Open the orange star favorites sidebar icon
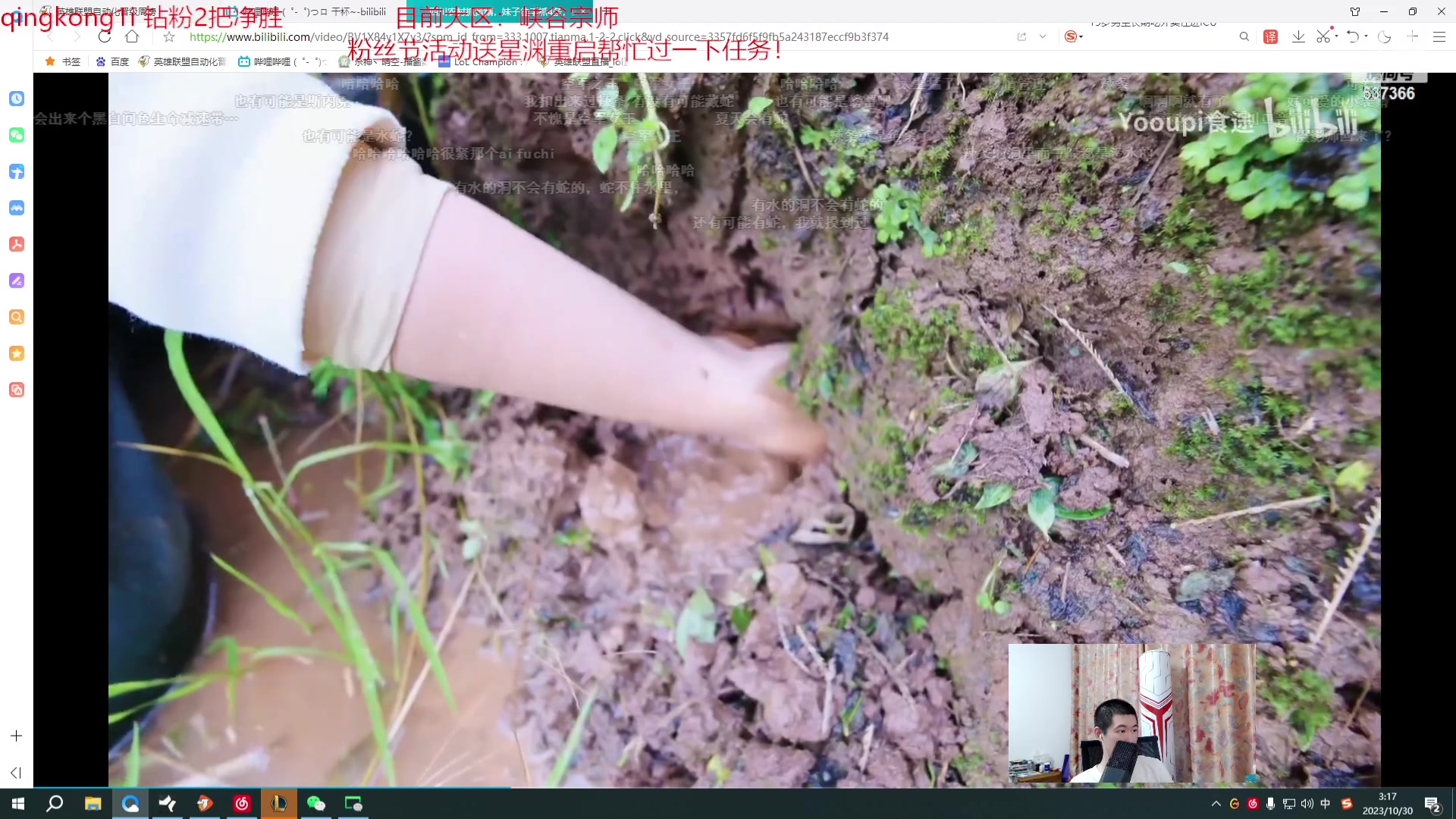This screenshot has width=1456, height=819. 17,353
